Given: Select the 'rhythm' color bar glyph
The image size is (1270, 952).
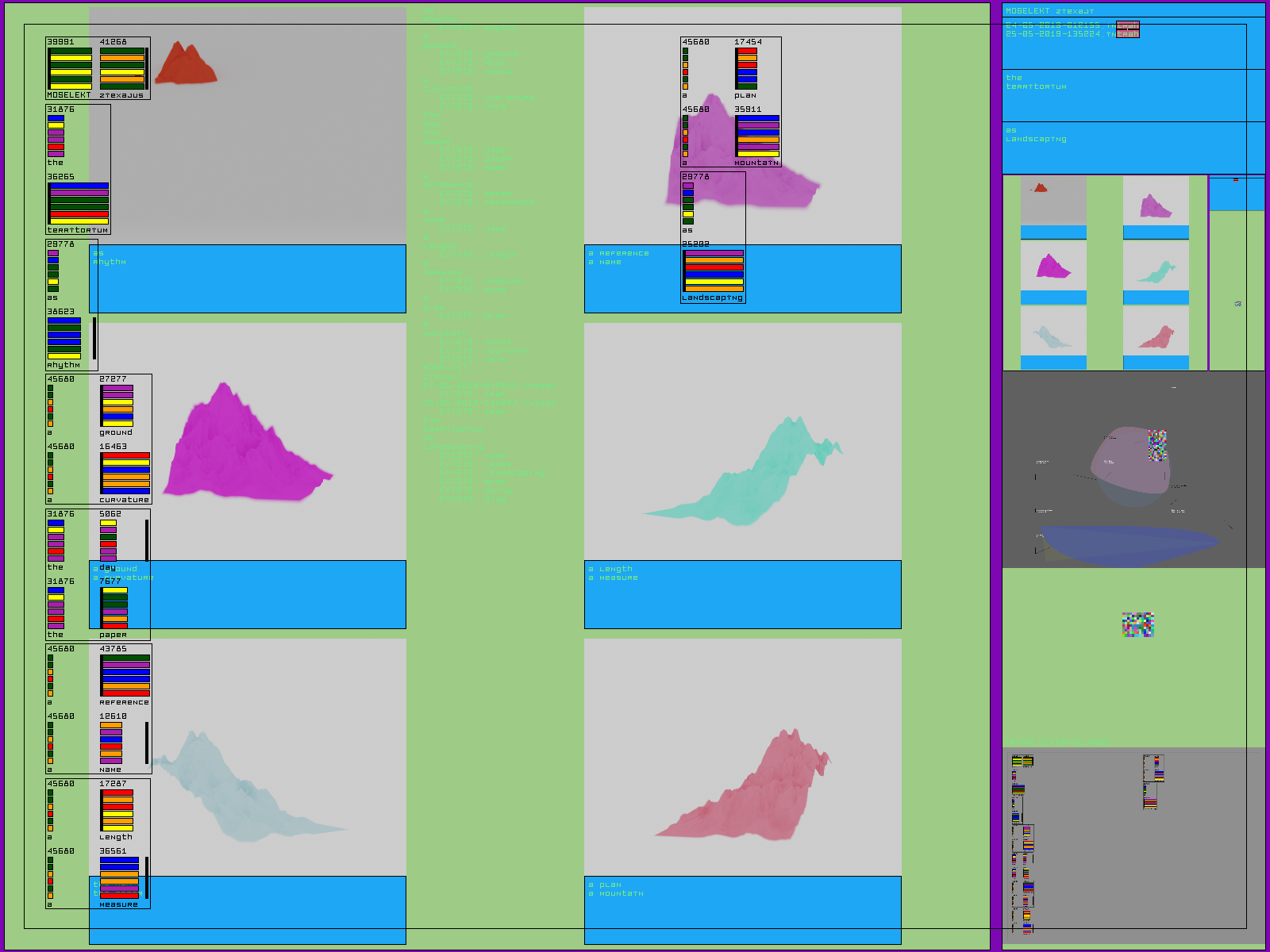Looking at the screenshot, I should (64, 339).
